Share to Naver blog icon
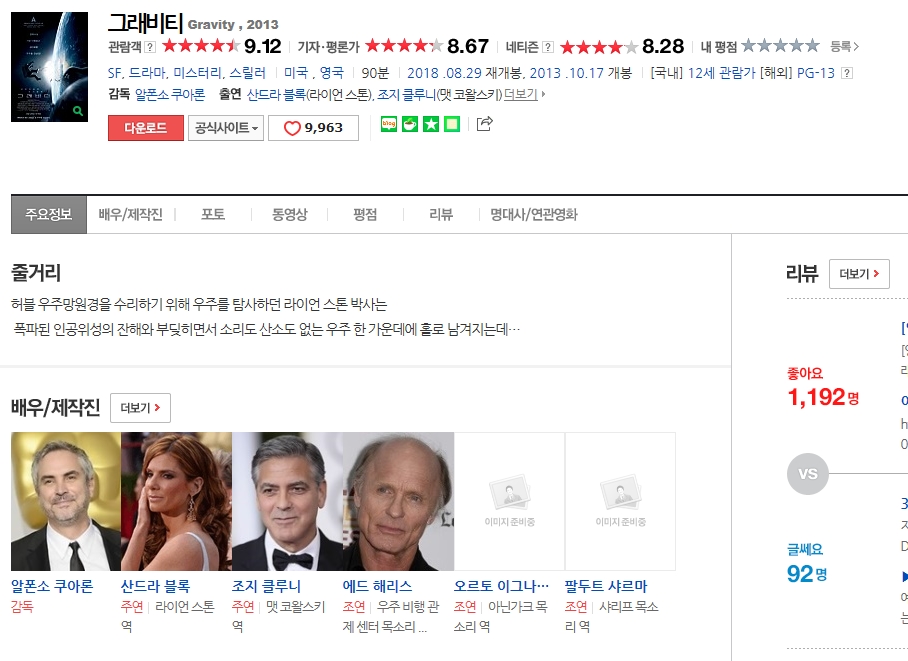 point(389,124)
